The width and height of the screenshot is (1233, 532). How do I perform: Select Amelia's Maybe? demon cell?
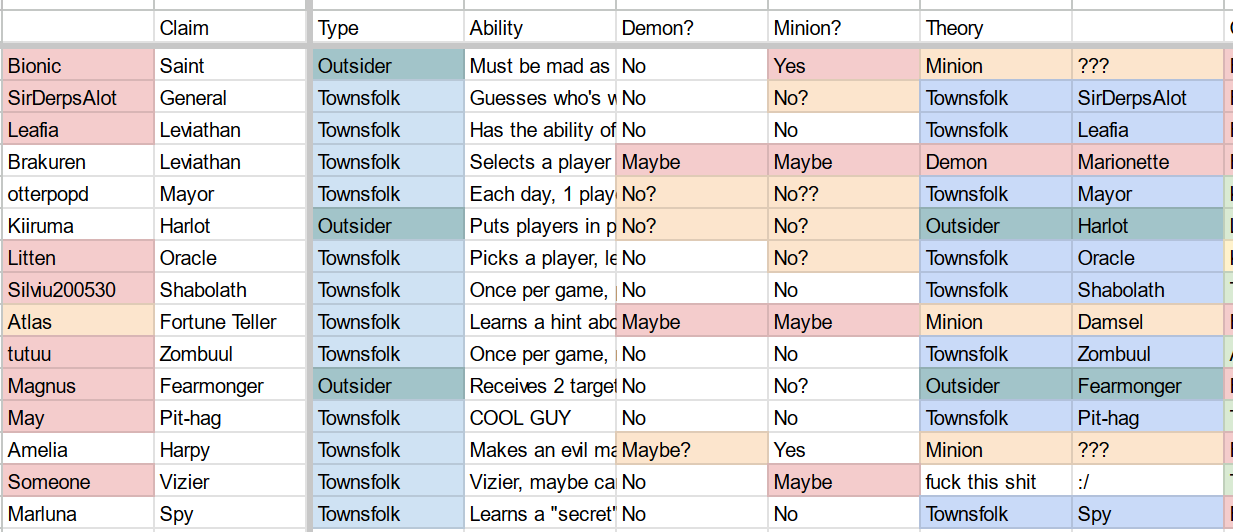click(692, 450)
